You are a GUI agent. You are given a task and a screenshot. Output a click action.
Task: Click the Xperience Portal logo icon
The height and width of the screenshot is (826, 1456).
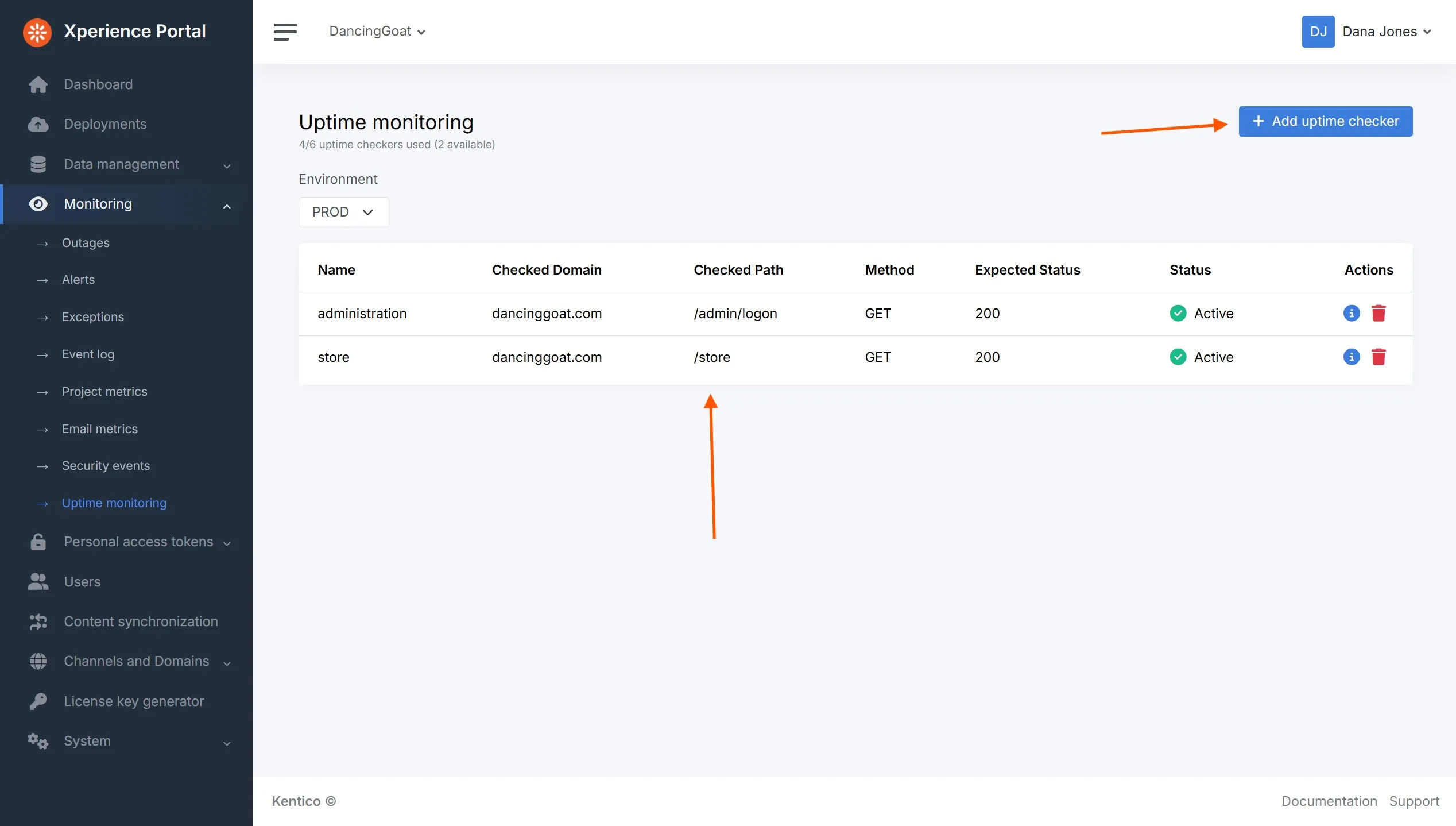click(37, 32)
